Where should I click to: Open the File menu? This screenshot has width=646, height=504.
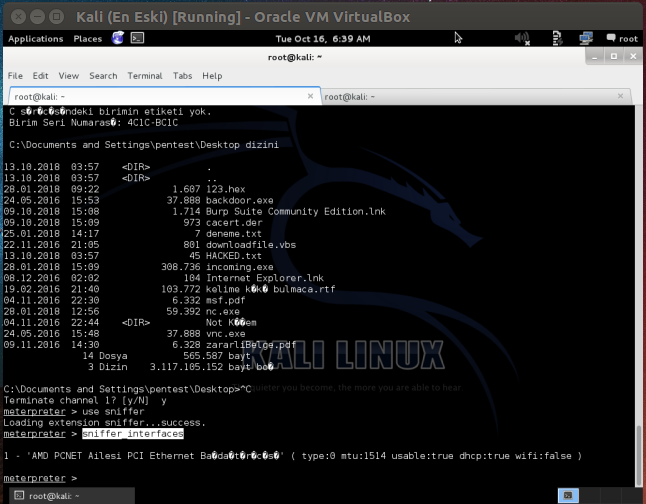15,76
